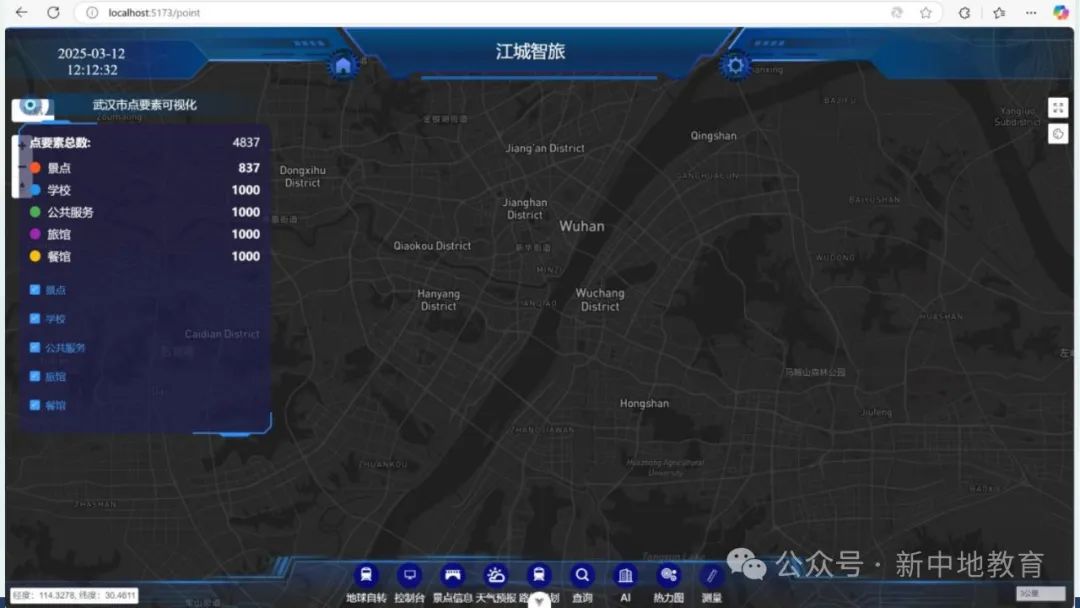Image resolution: width=1080 pixels, height=608 pixels.
Task: Click the Qingshan map label
Action: point(714,136)
